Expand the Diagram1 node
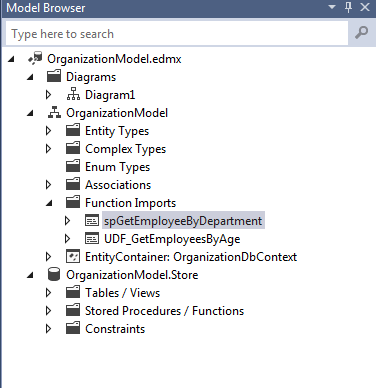This screenshot has width=376, height=388. coord(49,95)
